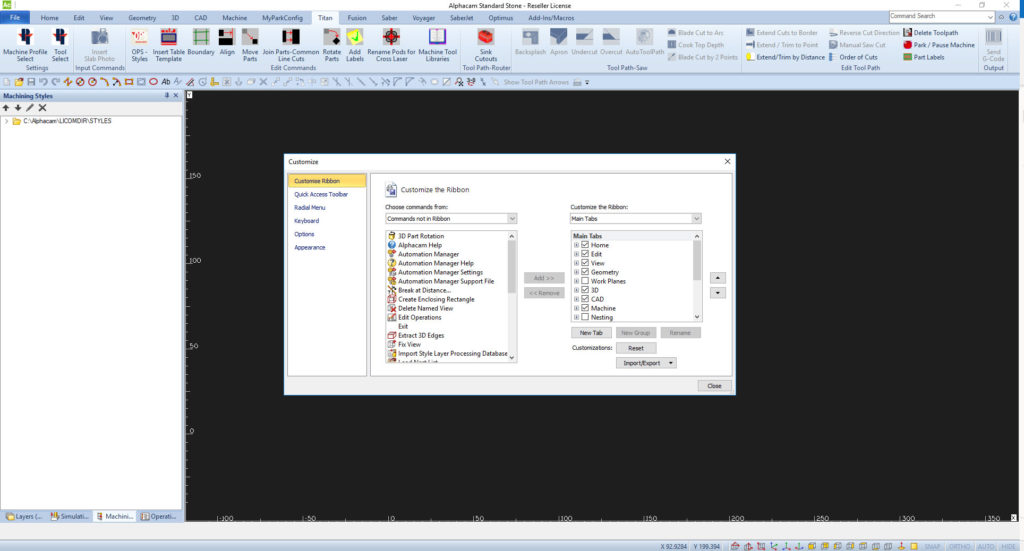Viewport: 1024px width, 551px height.
Task: Click Extend/Trim by Distance command
Action: pyautogui.click(x=786, y=57)
